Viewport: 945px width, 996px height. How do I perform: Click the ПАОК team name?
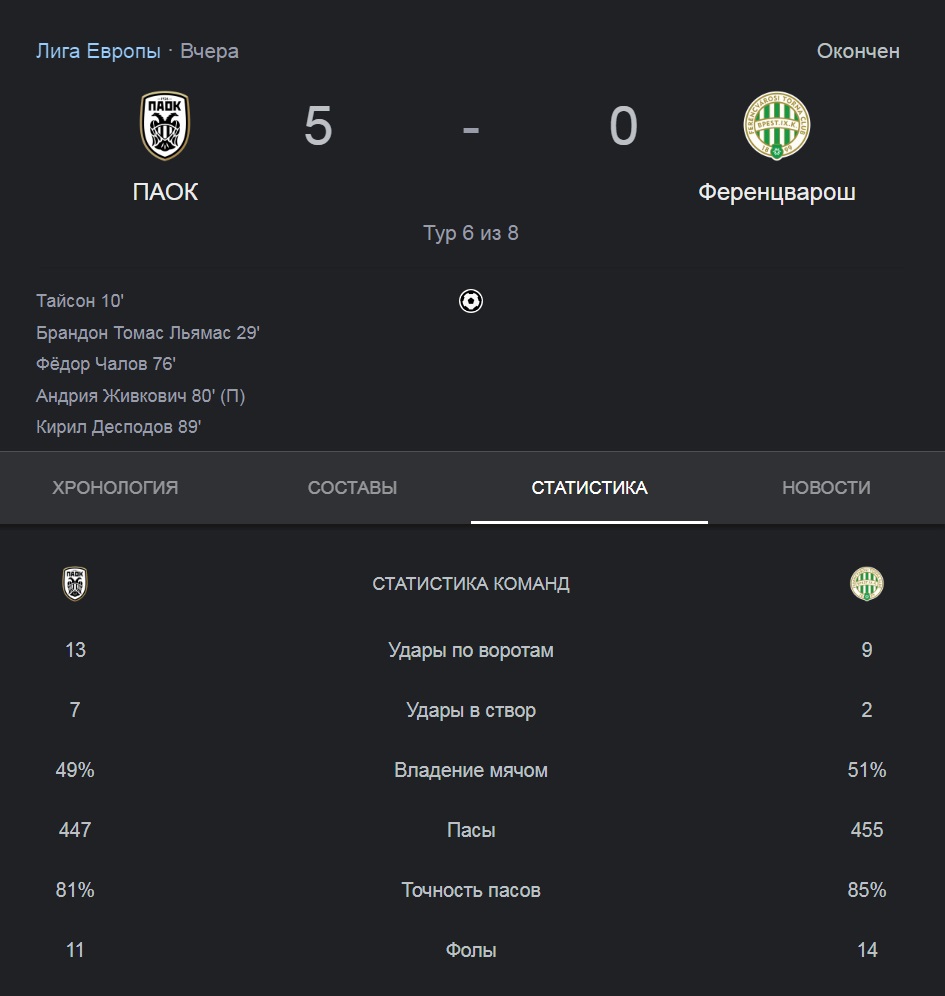(165, 192)
